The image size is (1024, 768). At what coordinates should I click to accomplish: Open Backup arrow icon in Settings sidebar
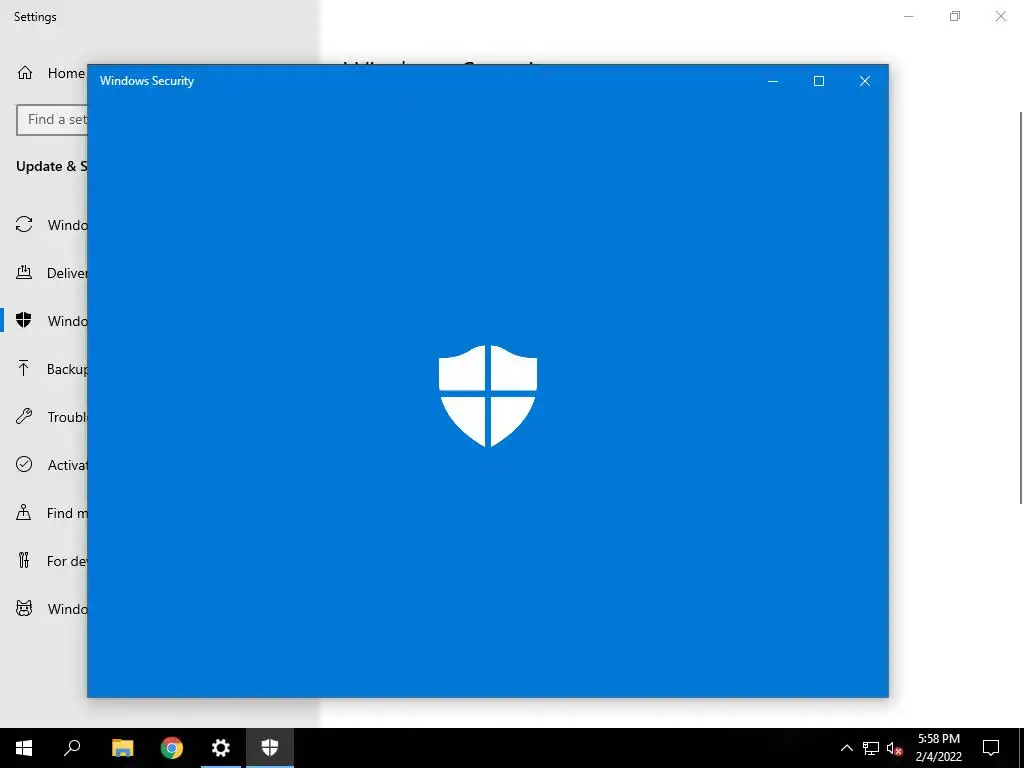click(x=24, y=369)
